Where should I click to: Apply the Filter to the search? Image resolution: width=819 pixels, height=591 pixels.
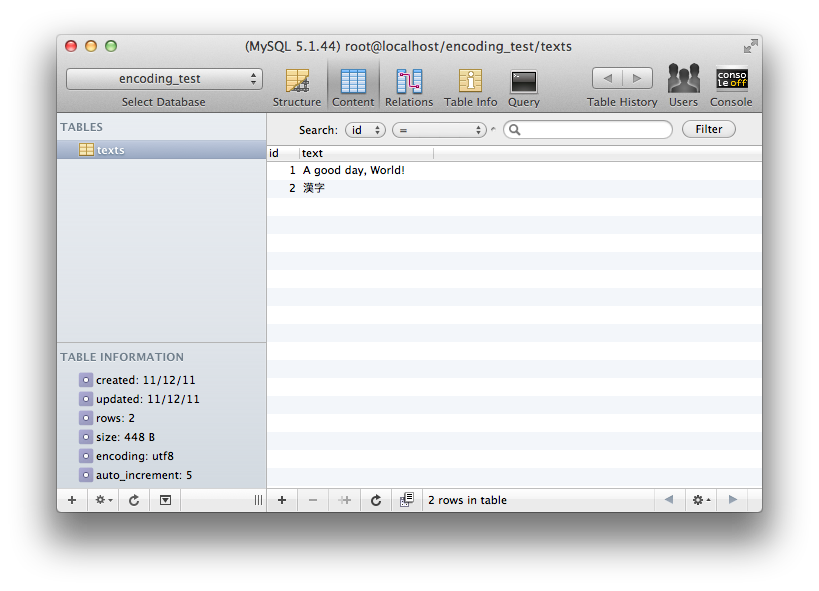pos(708,129)
